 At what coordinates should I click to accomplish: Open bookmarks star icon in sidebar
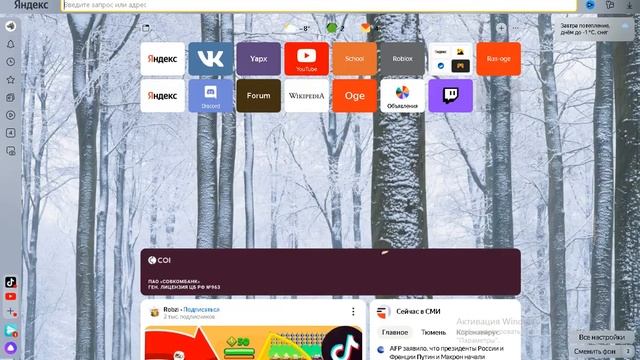point(11,80)
